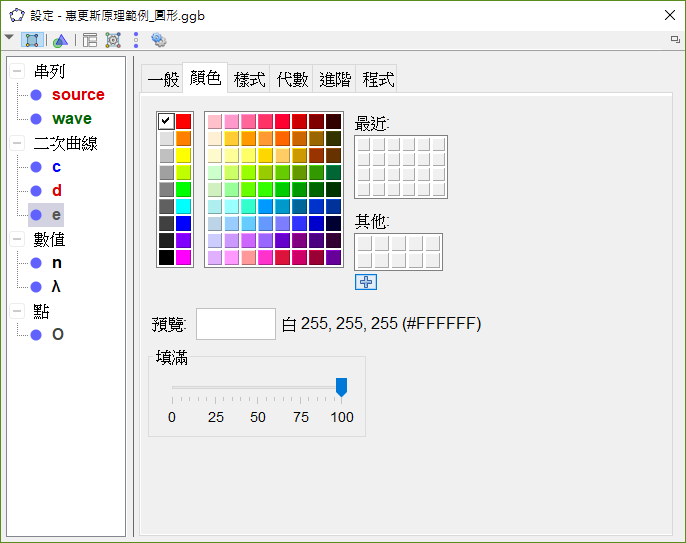Toggle visibility bullet next to wave

36,119
